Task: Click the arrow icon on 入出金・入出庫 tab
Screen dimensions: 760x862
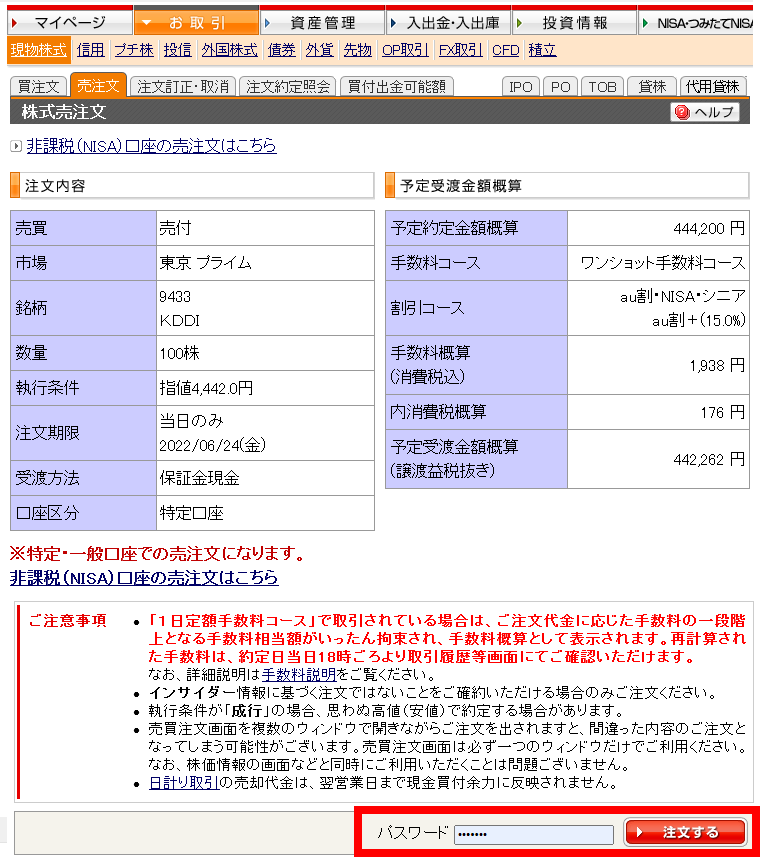Action: coord(393,23)
